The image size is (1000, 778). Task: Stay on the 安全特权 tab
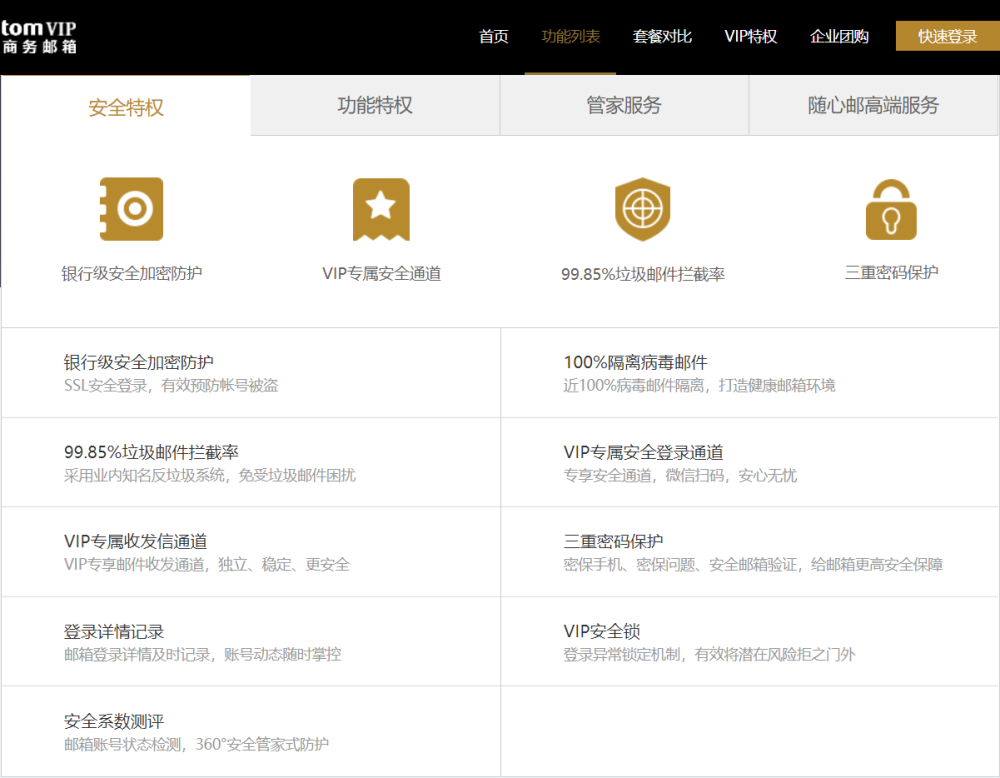point(124,104)
